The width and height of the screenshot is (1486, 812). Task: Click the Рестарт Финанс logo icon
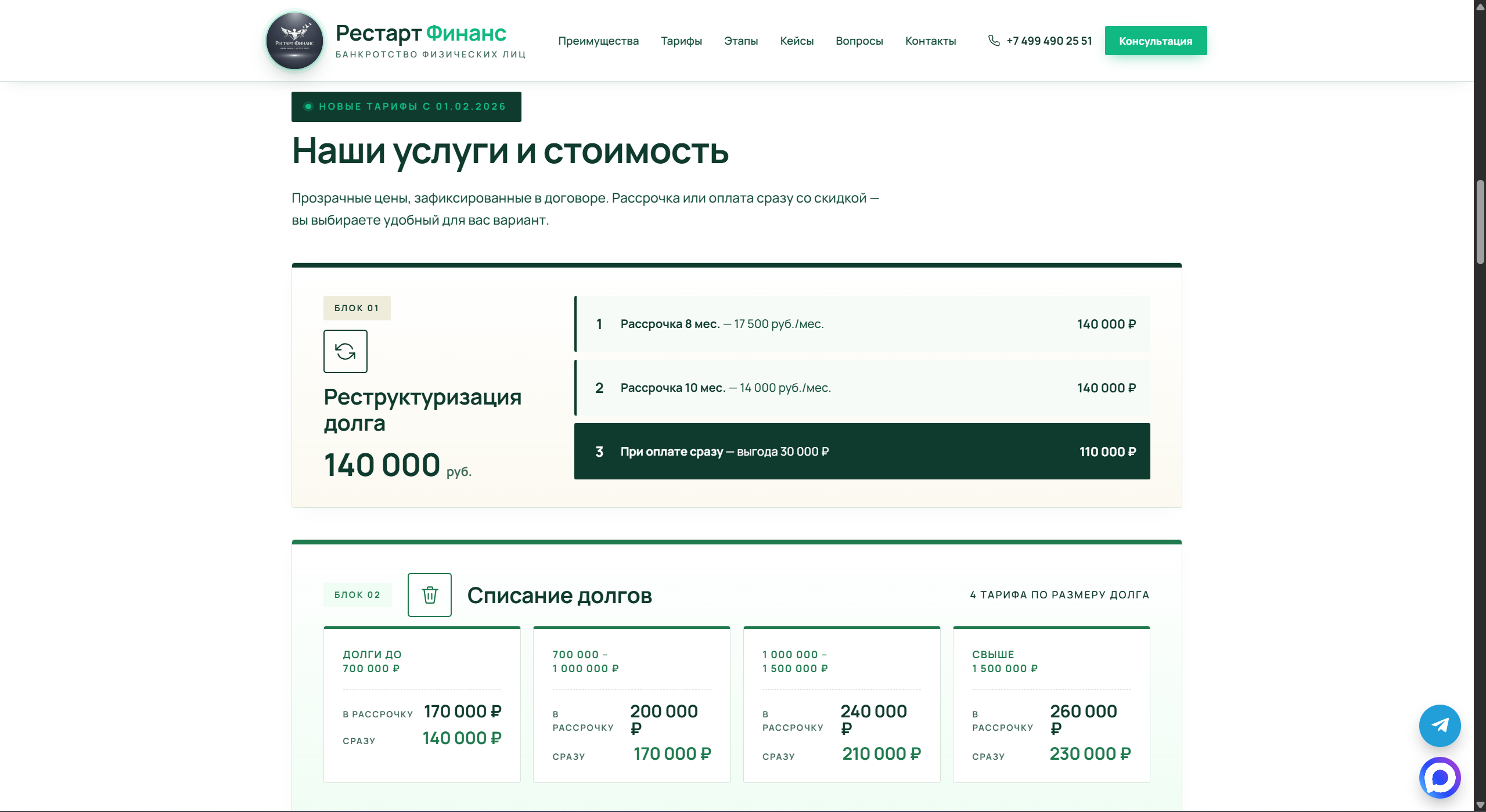pyautogui.click(x=294, y=40)
